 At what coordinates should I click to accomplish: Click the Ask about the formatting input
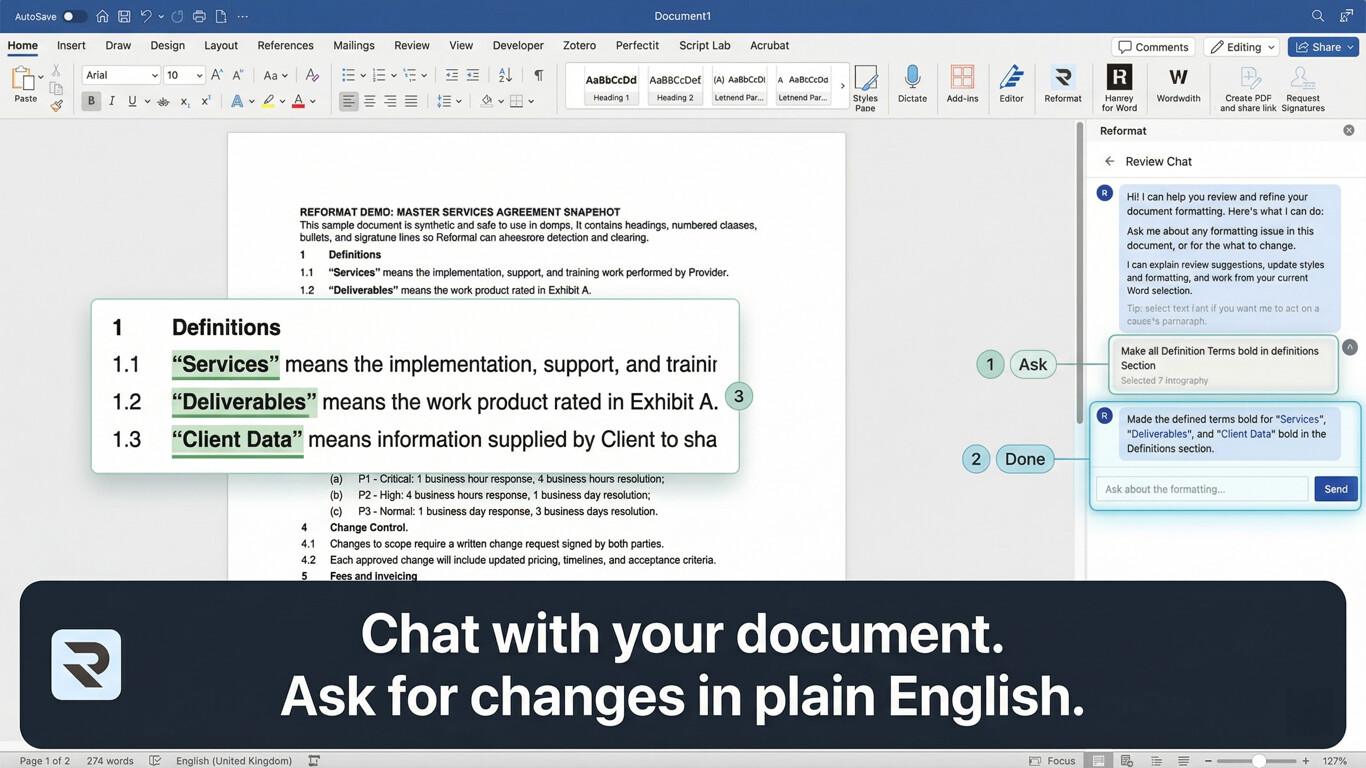tap(1202, 489)
